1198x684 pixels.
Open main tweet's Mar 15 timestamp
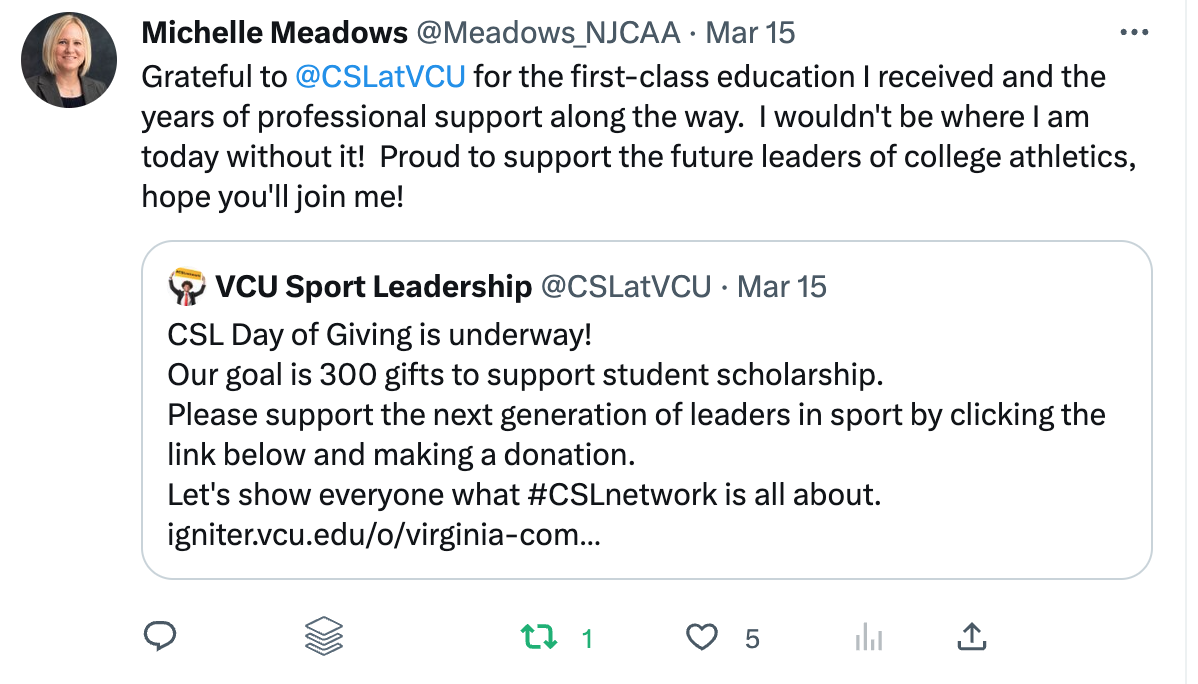pos(750,33)
